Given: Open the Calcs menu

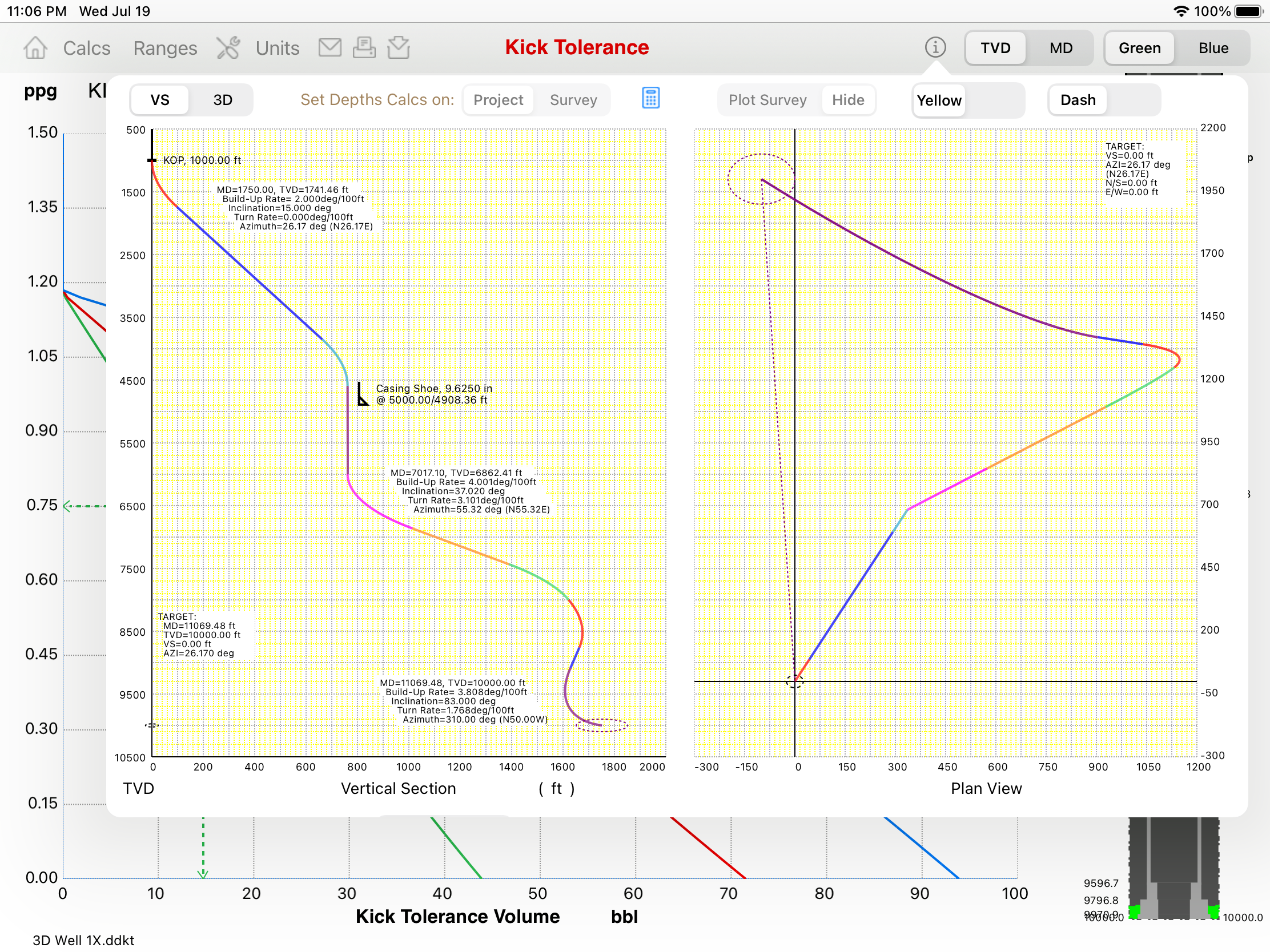Looking at the screenshot, I should point(87,48).
